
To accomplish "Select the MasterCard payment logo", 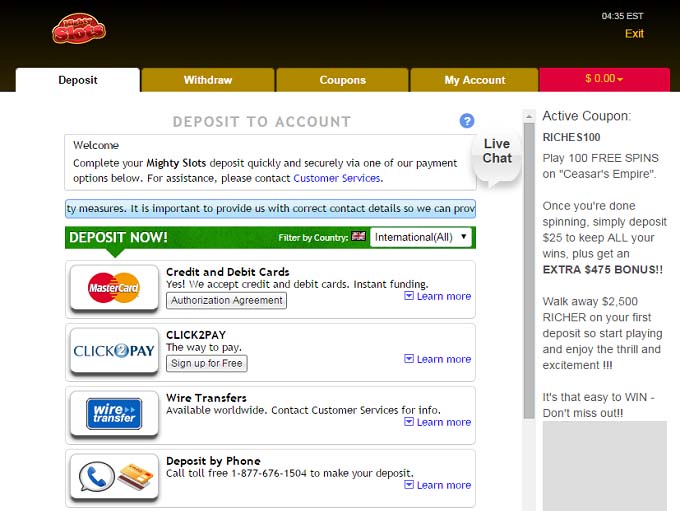I will pos(114,288).
